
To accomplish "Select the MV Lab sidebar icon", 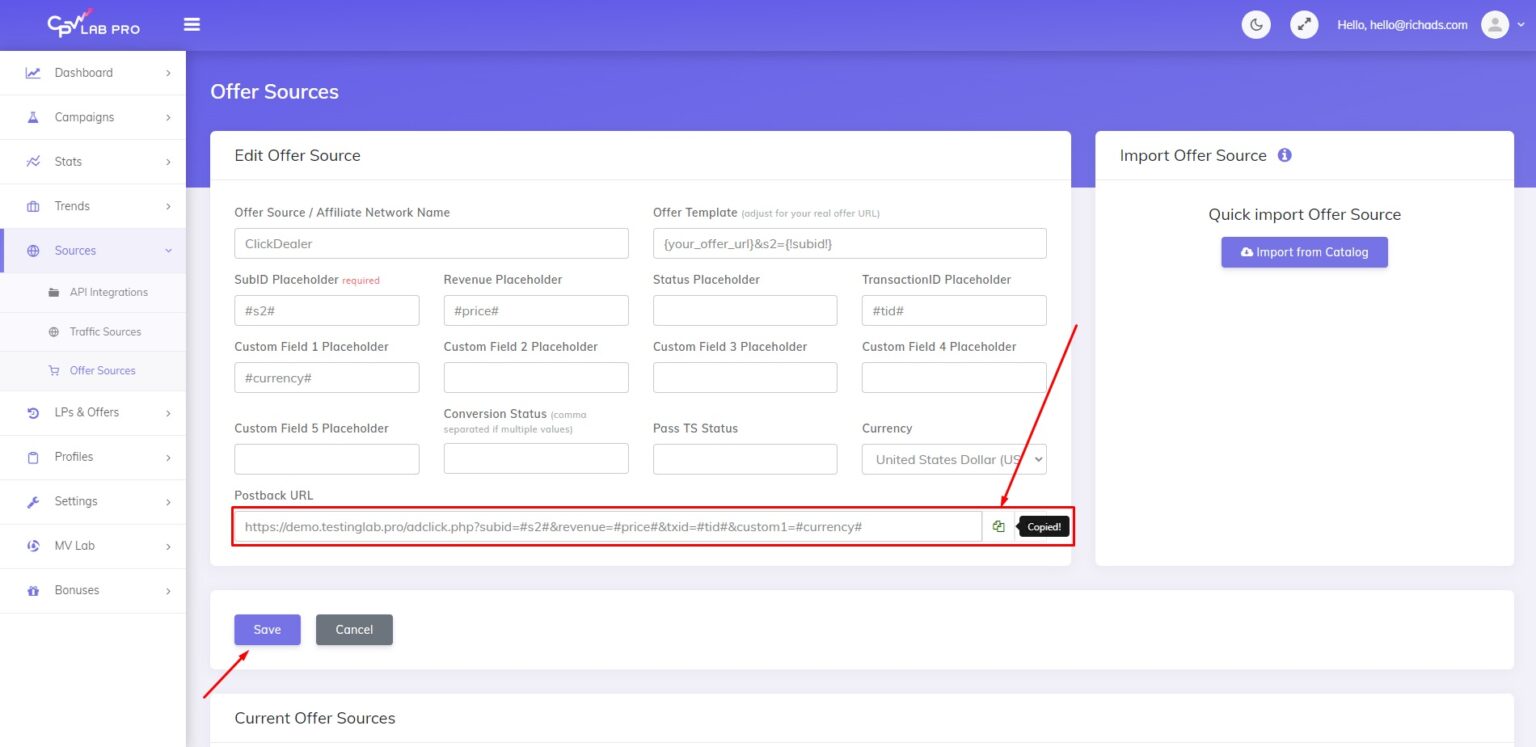I will pyautogui.click(x=34, y=545).
